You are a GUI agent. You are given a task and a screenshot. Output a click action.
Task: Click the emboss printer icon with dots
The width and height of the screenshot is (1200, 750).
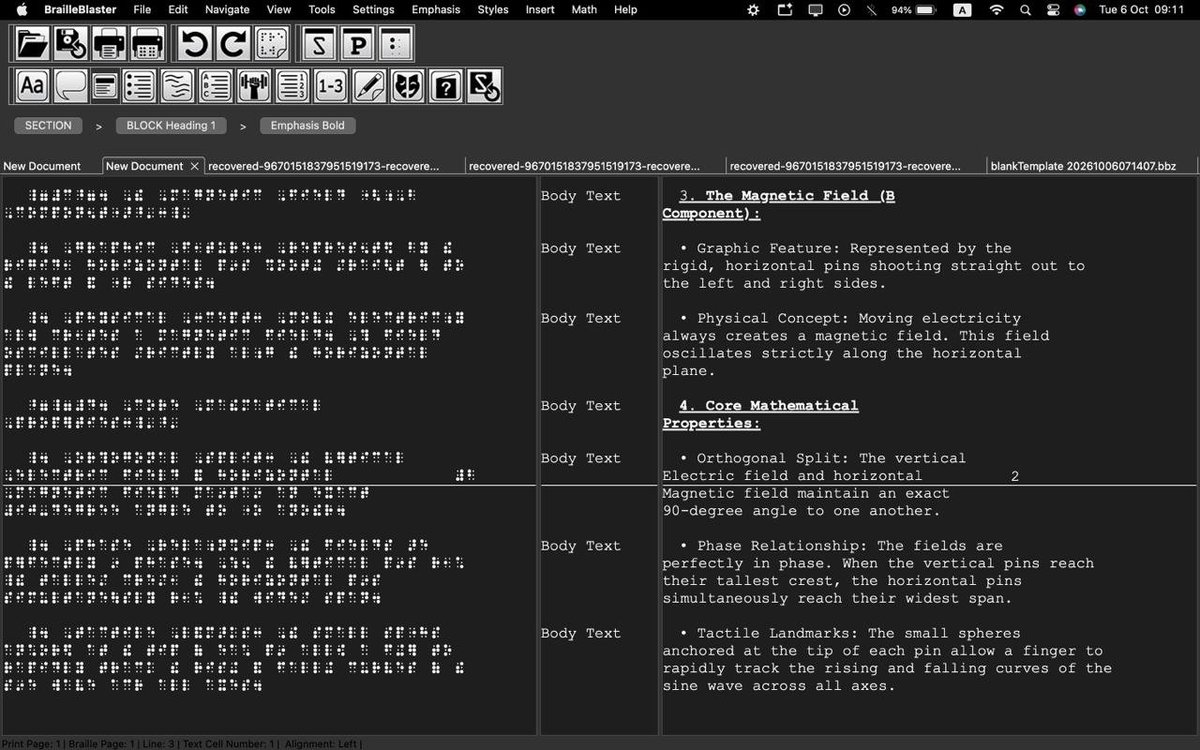point(147,44)
